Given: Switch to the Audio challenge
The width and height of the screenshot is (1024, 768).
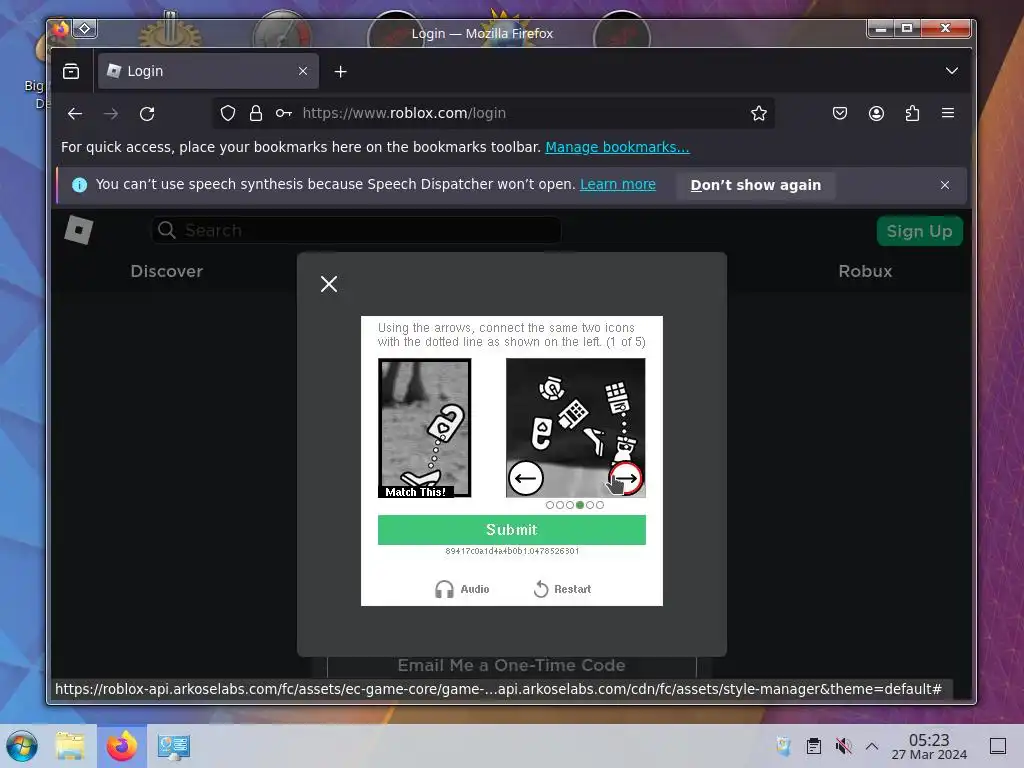Looking at the screenshot, I should coord(462,589).
